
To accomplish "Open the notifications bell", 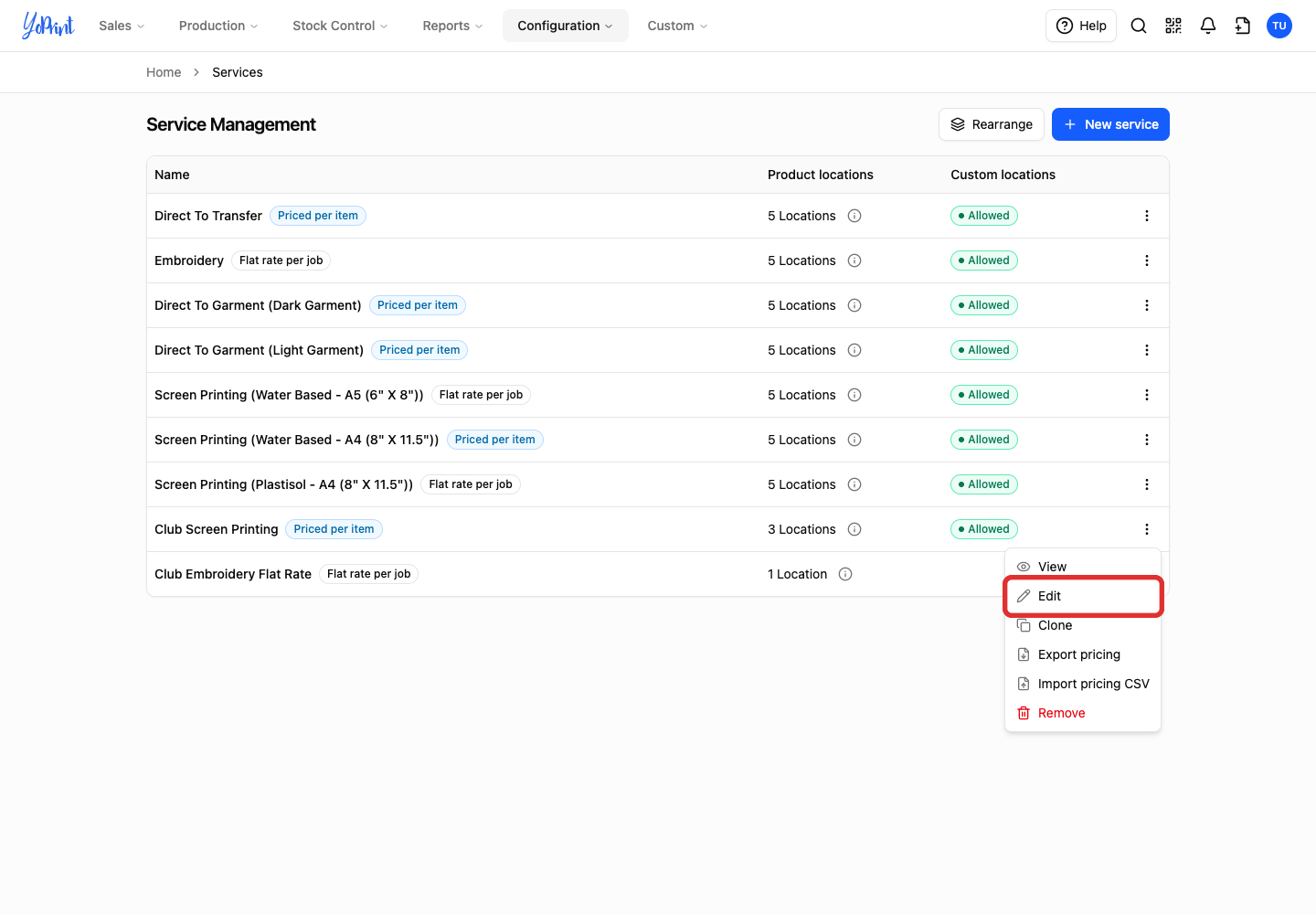I will click(1208, 26).
